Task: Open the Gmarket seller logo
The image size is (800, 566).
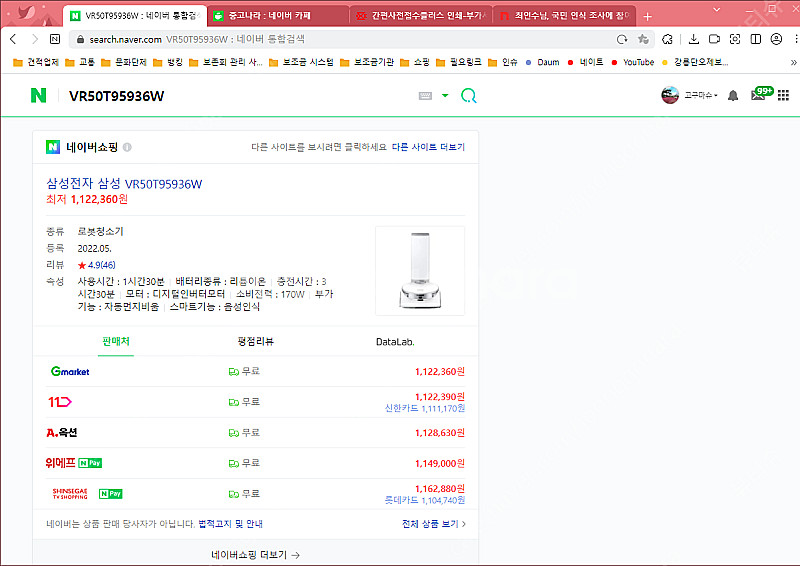Action: tap(70, 371)
